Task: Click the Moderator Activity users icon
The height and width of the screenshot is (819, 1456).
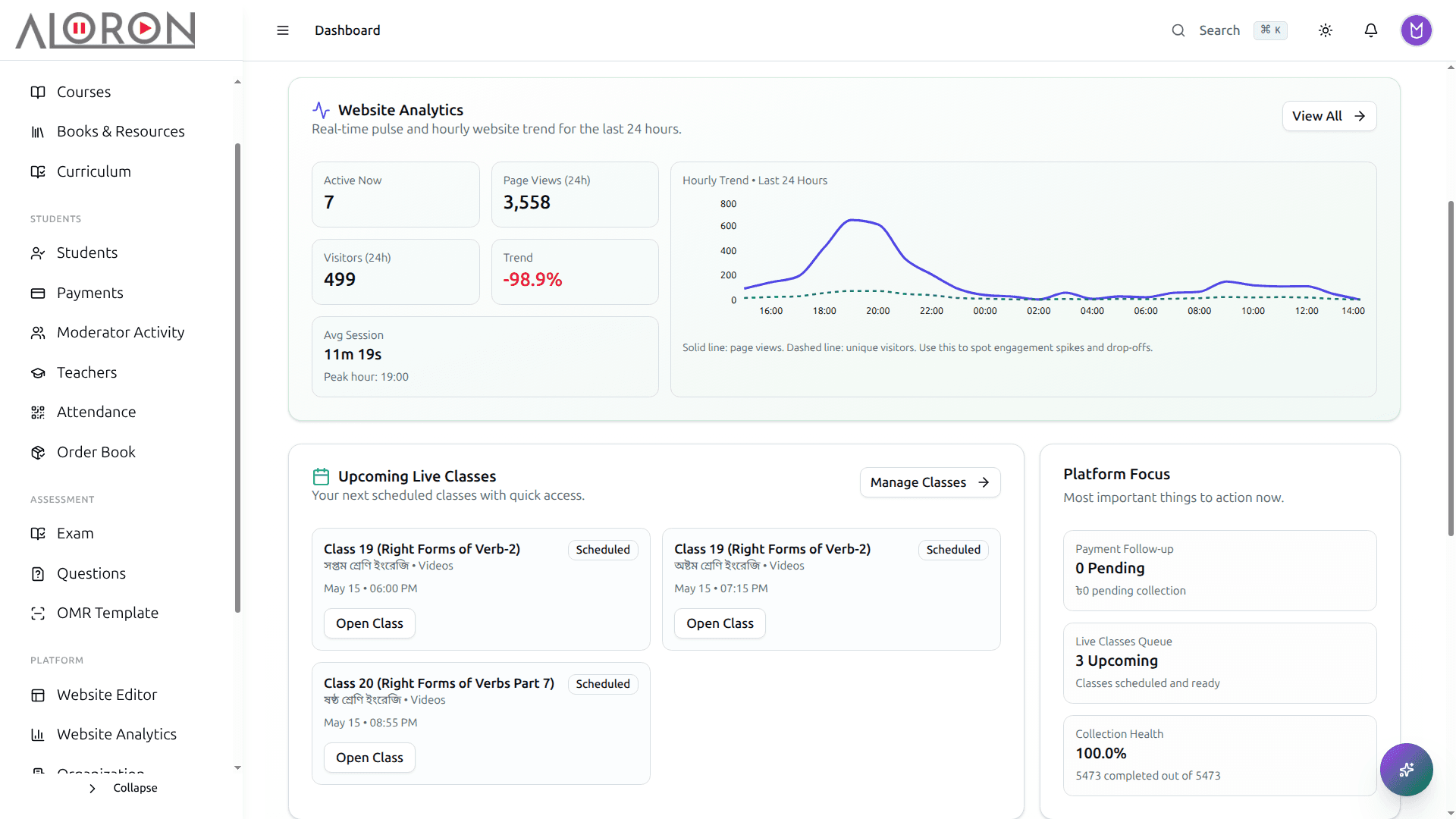Action: 38,332
